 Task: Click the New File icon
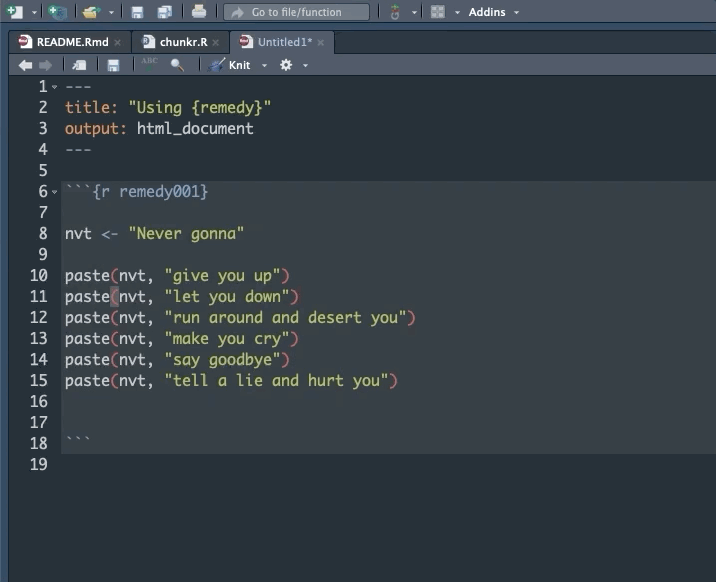[x=15, y=11]
